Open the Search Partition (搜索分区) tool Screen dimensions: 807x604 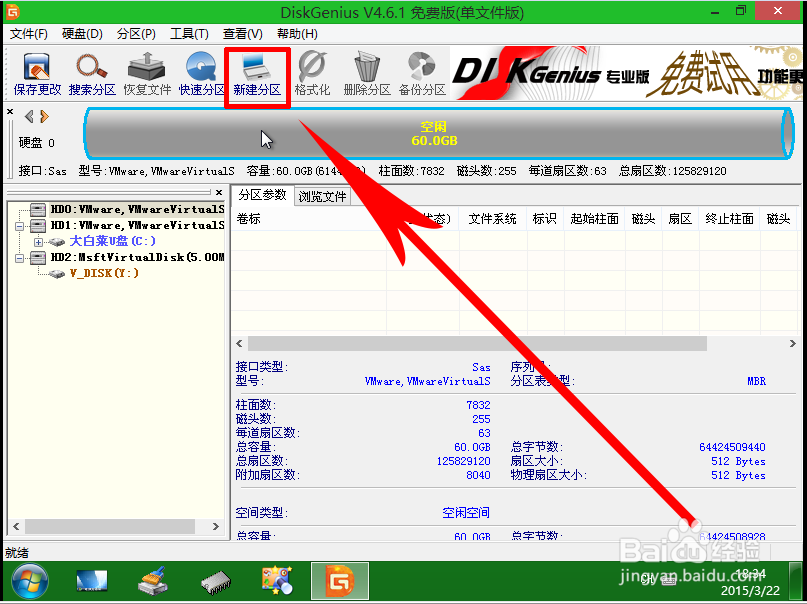(x=92, y=75)
